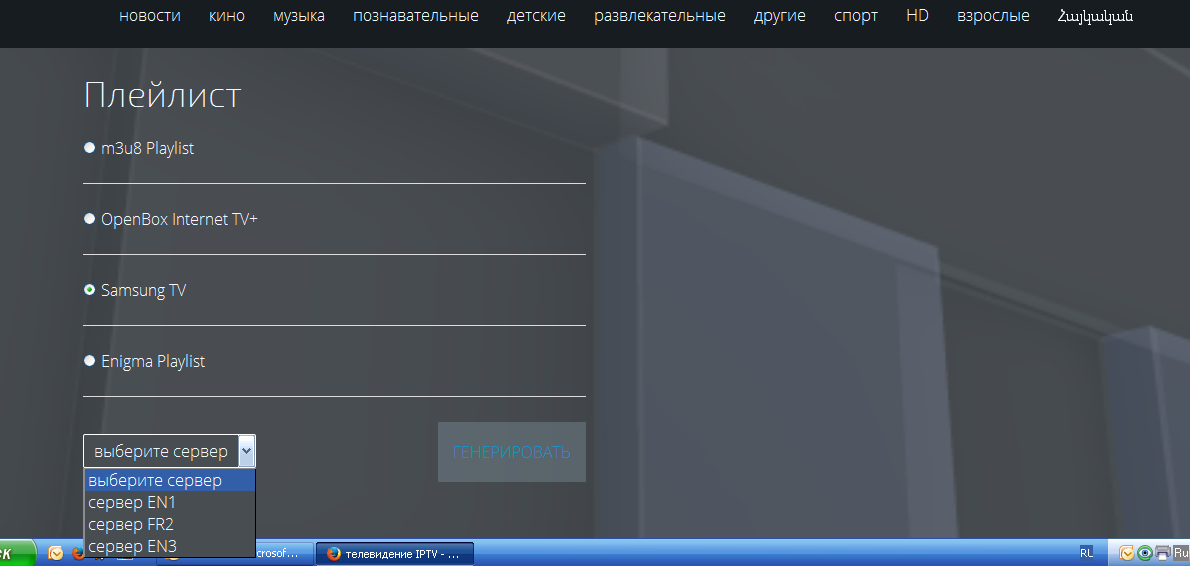Viewport: 1190px width, 566px height.
Task: Open the новости channel category
Action: [150, 16]
